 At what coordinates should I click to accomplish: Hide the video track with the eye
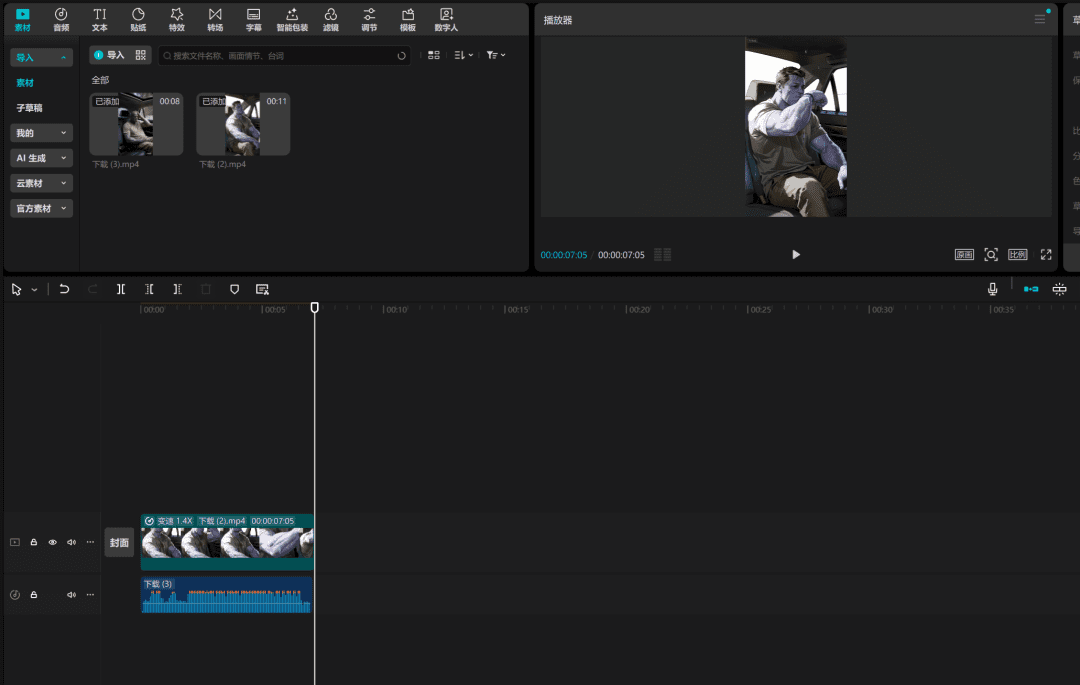point(52,542)
